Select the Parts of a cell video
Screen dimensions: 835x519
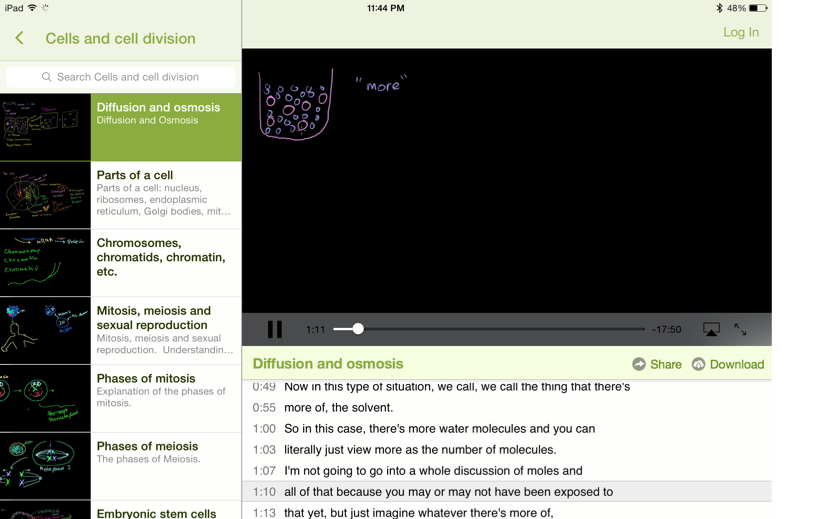166,194
